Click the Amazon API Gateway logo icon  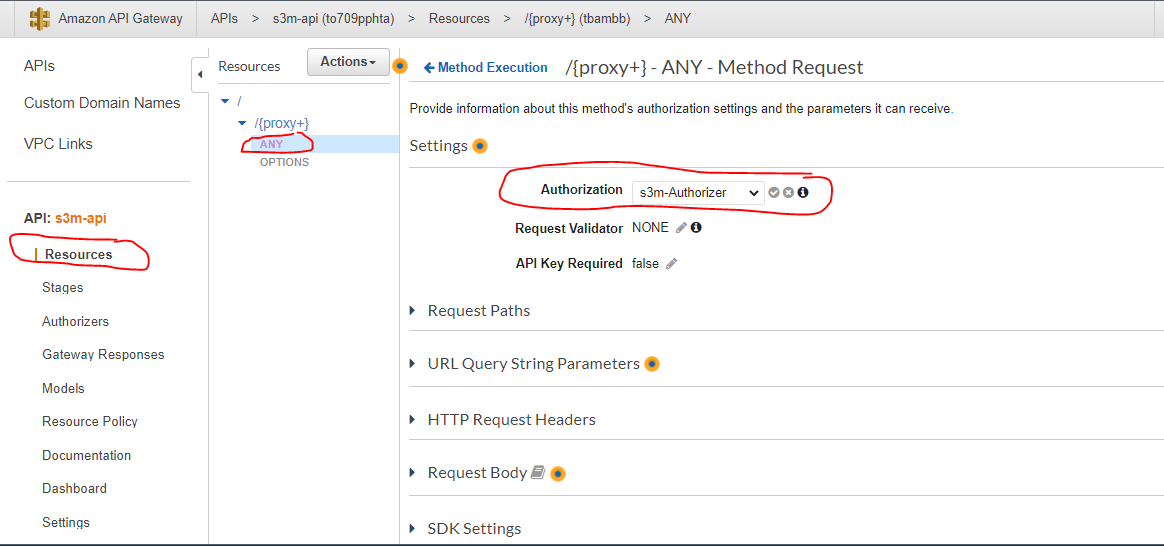click(x=40, y=19)
